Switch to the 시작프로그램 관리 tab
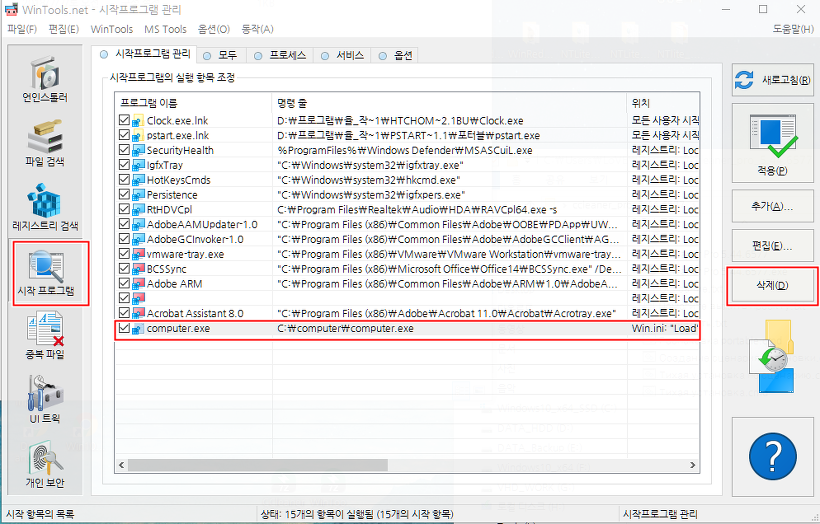The image size is (820, 524). [145, 54]
